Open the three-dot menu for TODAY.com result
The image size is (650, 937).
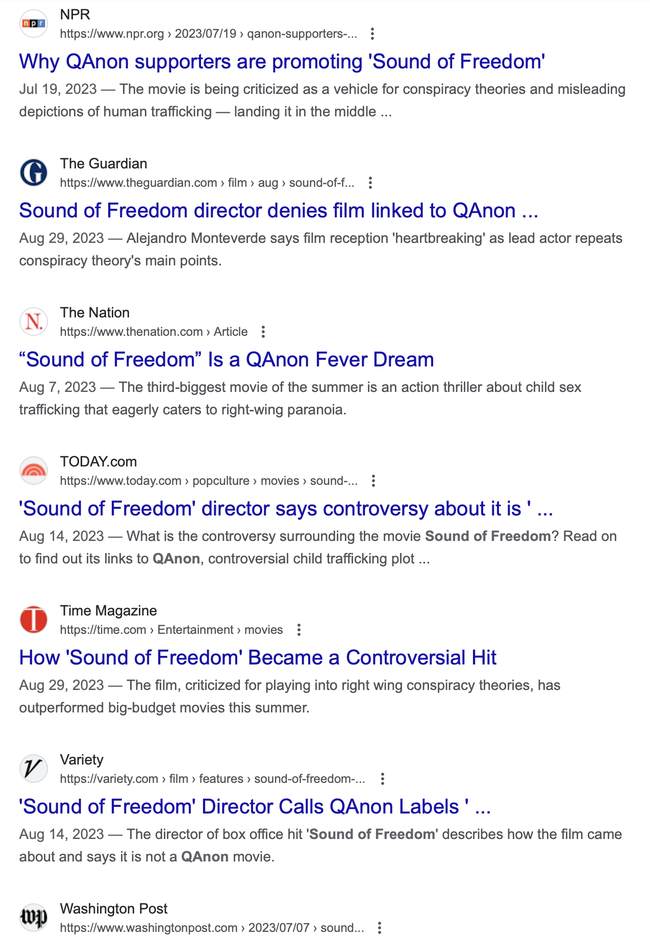point(373,480)
